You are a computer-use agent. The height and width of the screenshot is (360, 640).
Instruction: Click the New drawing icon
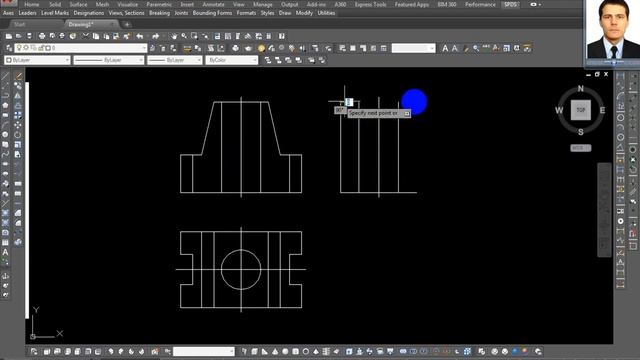tap(9, 36)
